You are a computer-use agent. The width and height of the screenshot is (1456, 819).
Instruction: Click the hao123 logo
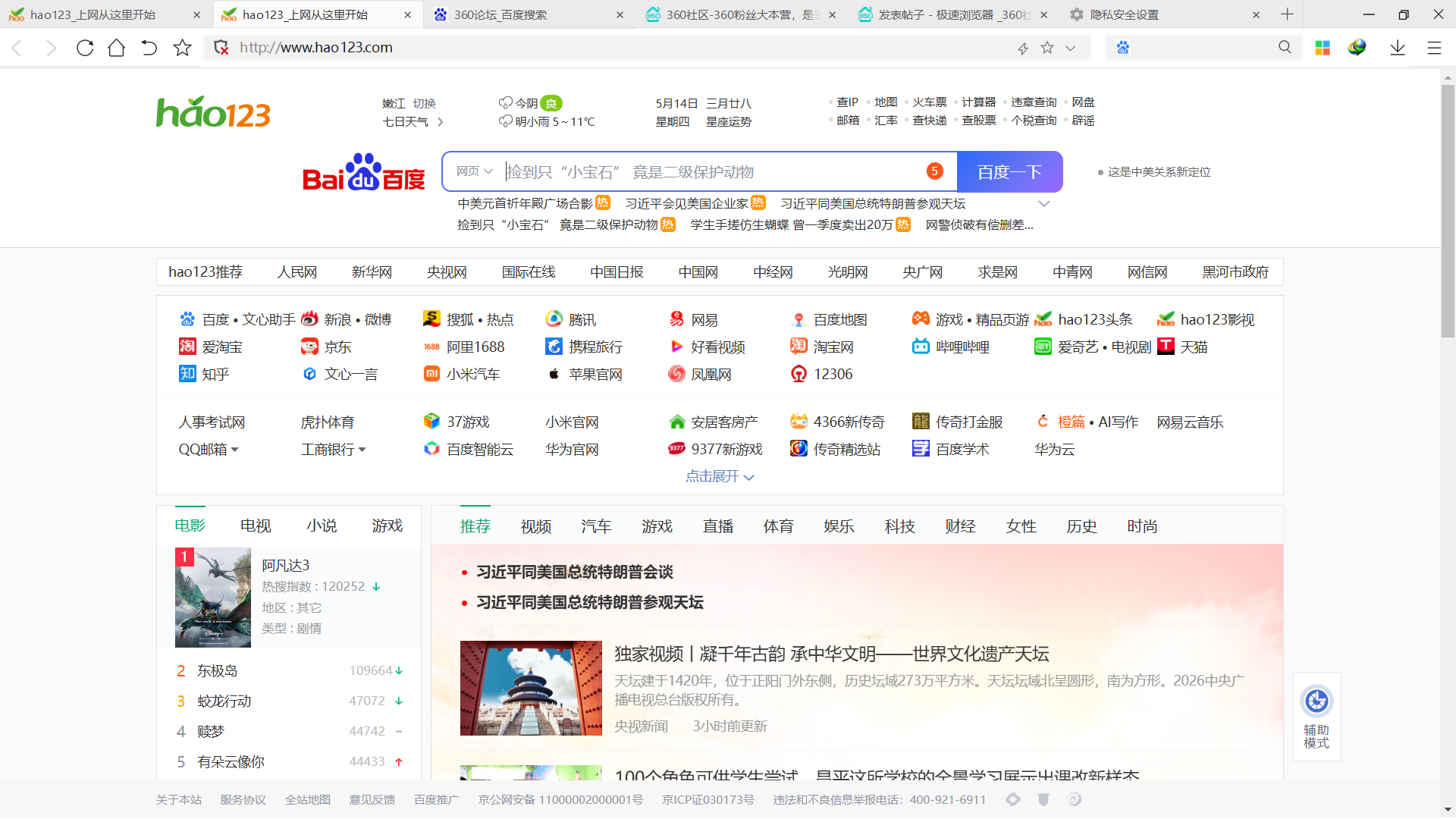213,112
